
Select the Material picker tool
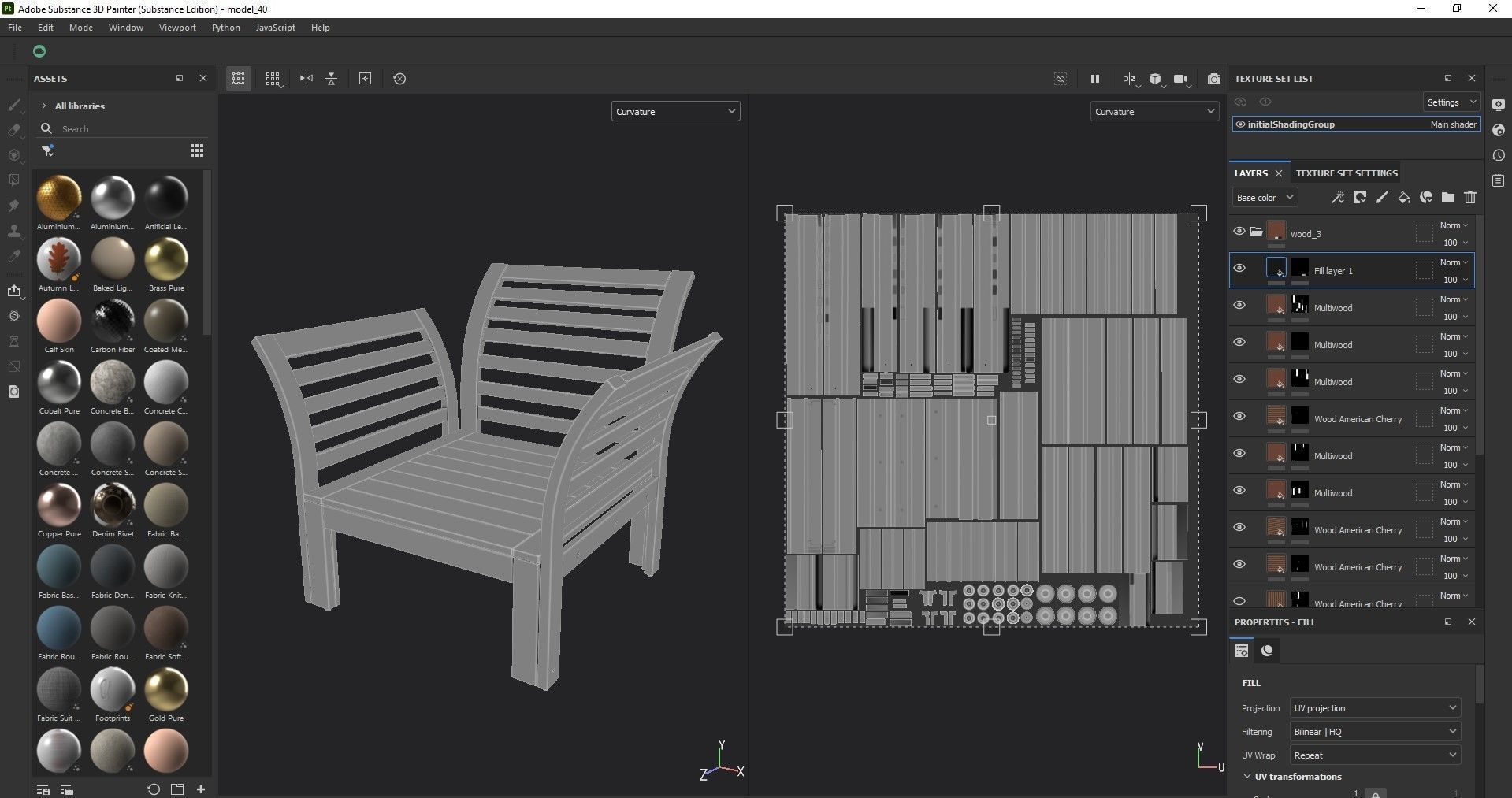point(13,256)
